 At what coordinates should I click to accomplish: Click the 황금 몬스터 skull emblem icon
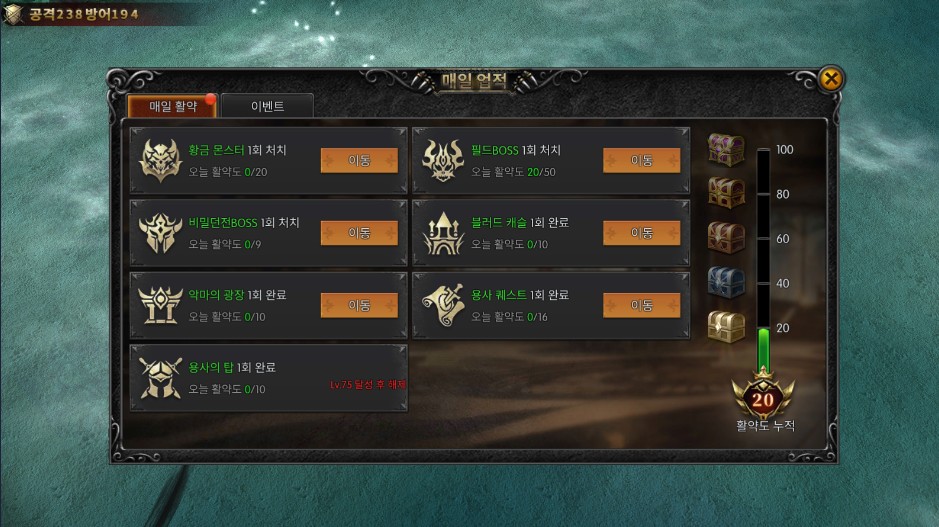(160, 160)
